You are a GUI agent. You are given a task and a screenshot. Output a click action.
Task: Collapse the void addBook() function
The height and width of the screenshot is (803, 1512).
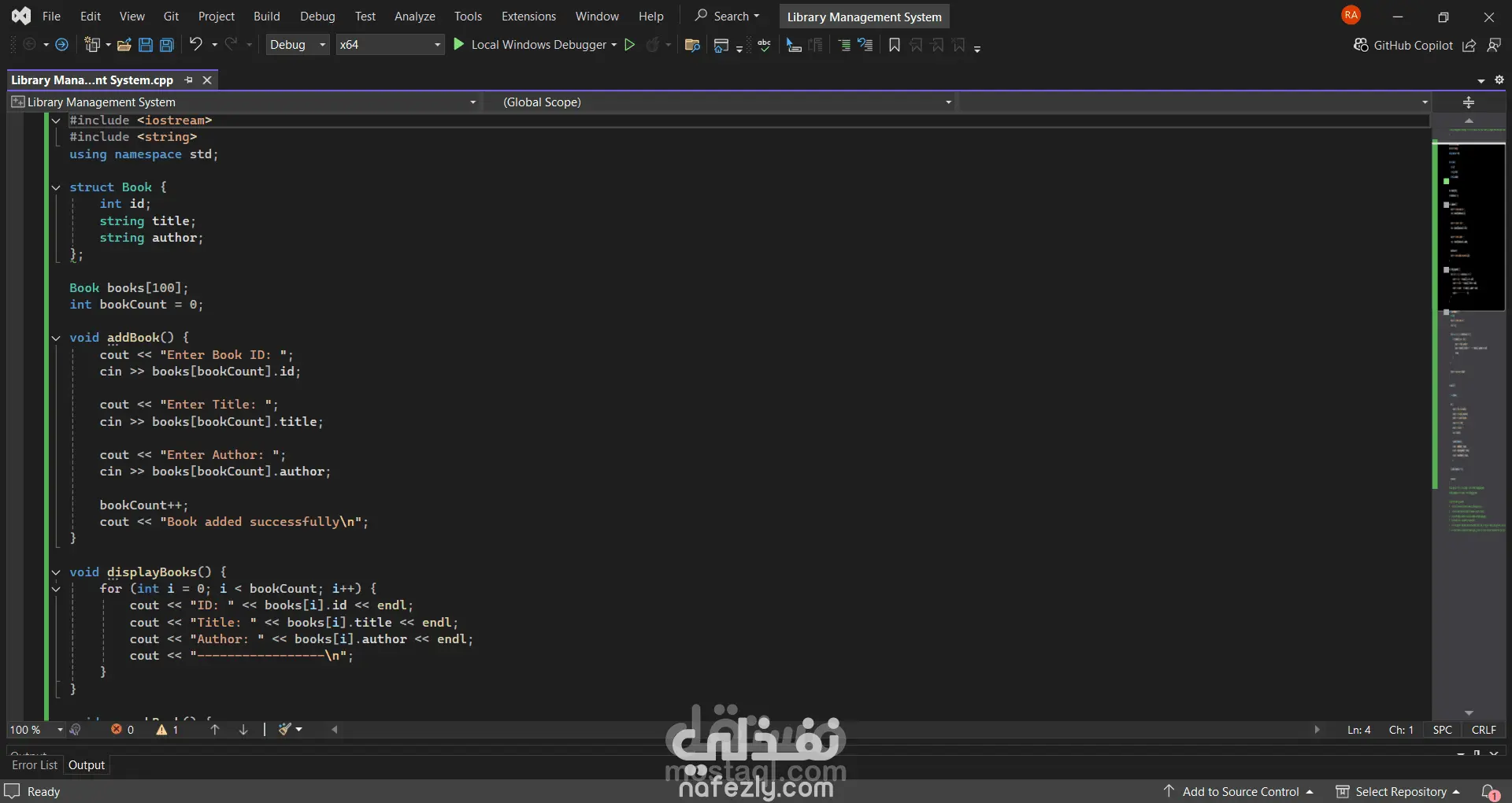56,338
